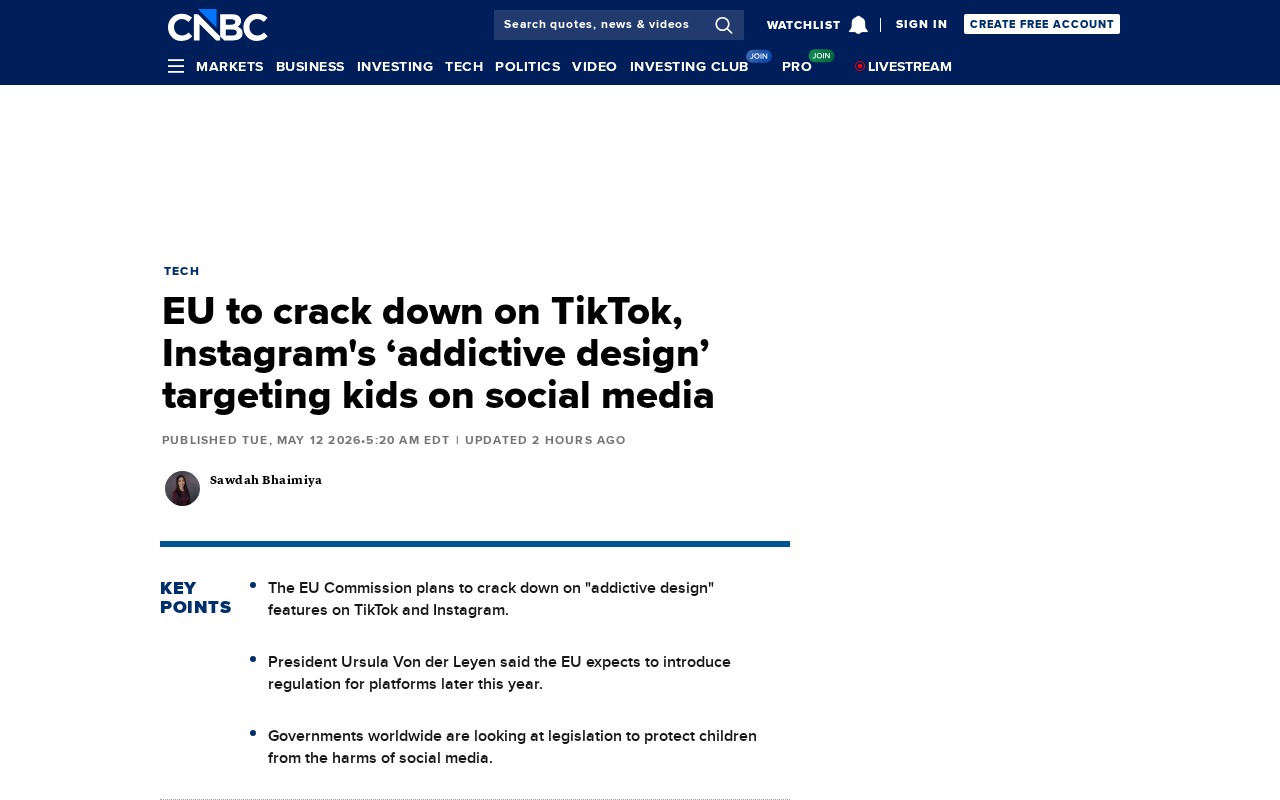Click Sawdah Bhaimiya's author photo
1280x800 pixels.
click(x=182, y=488)
